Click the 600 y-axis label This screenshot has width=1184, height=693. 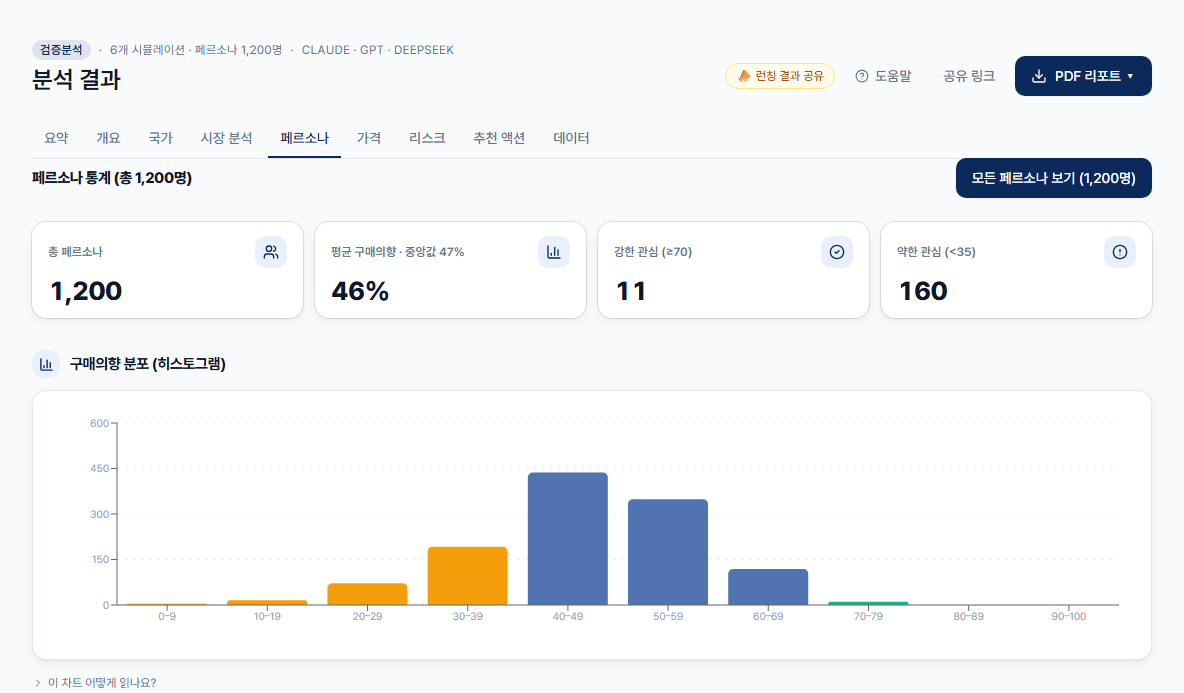tap(99, 424)
